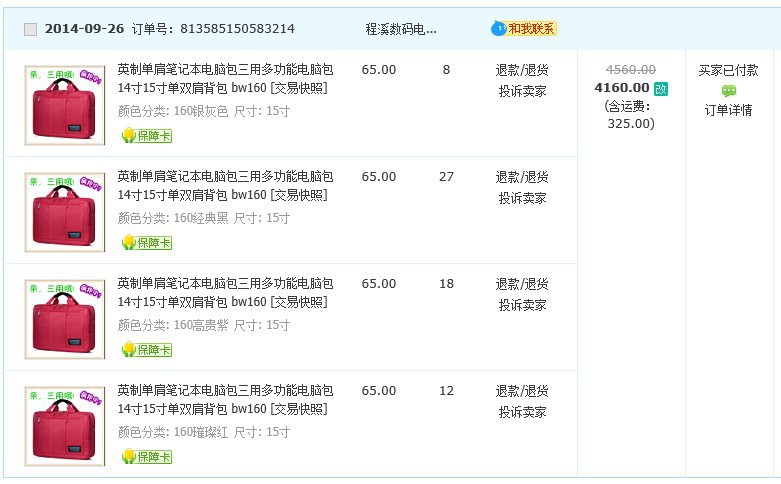Click 保障卡 badge on 160银灰色 item
Image resolution: width=781 pixels, height=484 pixels.
point(147,135)
